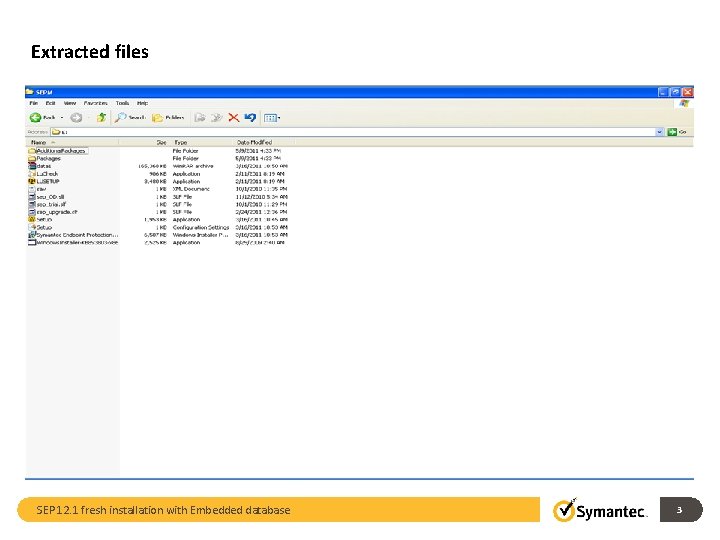Open the Back button history dropdown arrow
The image size is (720, 540).
(62, 118)
